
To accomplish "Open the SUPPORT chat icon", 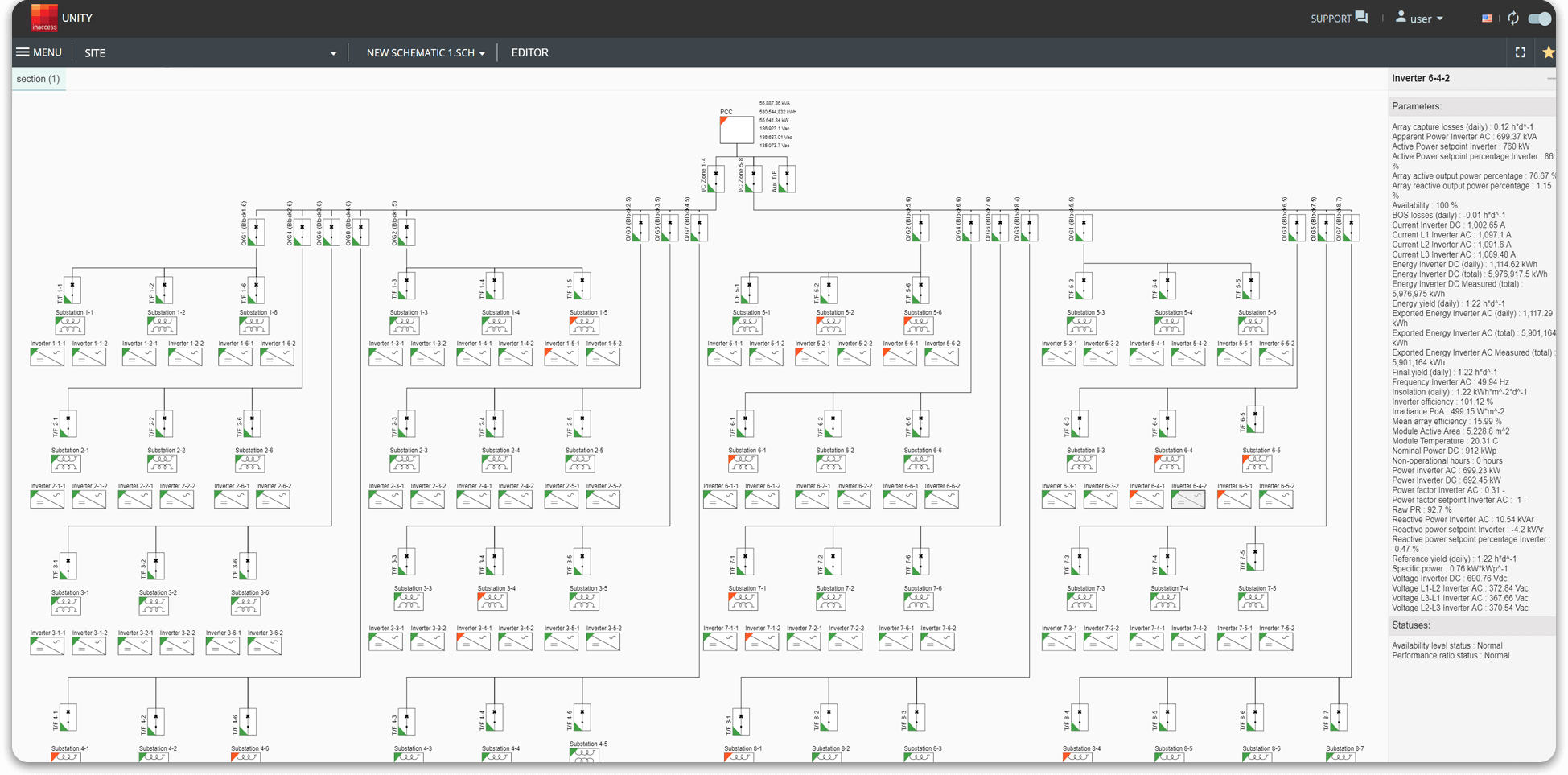I will [1361, 17].
